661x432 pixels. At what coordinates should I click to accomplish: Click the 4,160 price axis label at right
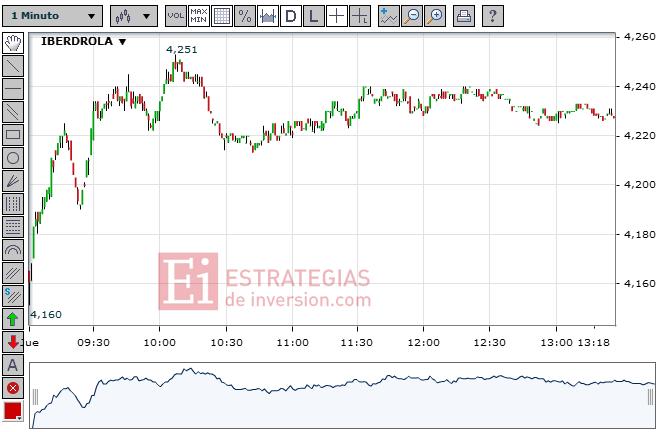coord(640,284)
